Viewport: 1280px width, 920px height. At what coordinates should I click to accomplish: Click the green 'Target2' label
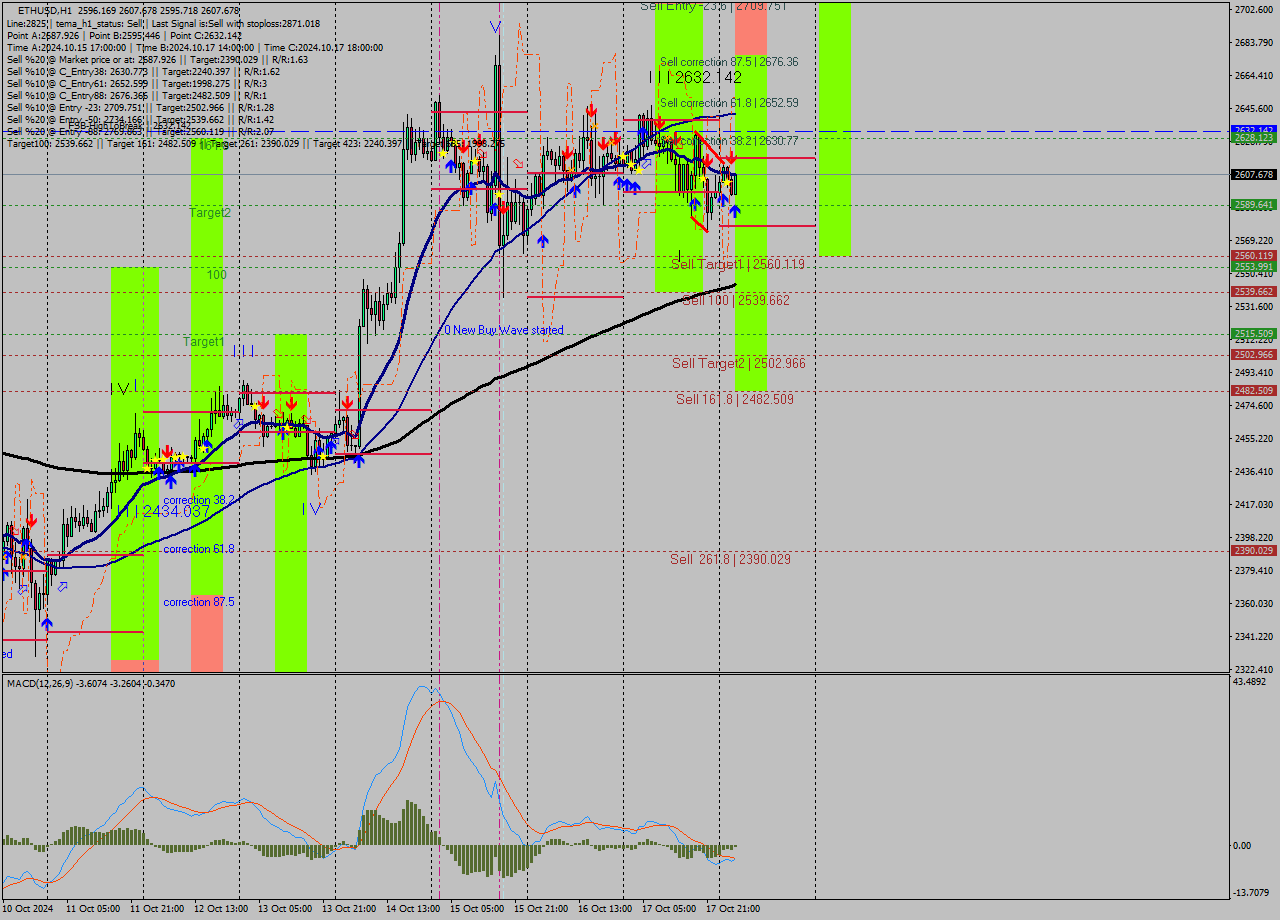(210, 213)
